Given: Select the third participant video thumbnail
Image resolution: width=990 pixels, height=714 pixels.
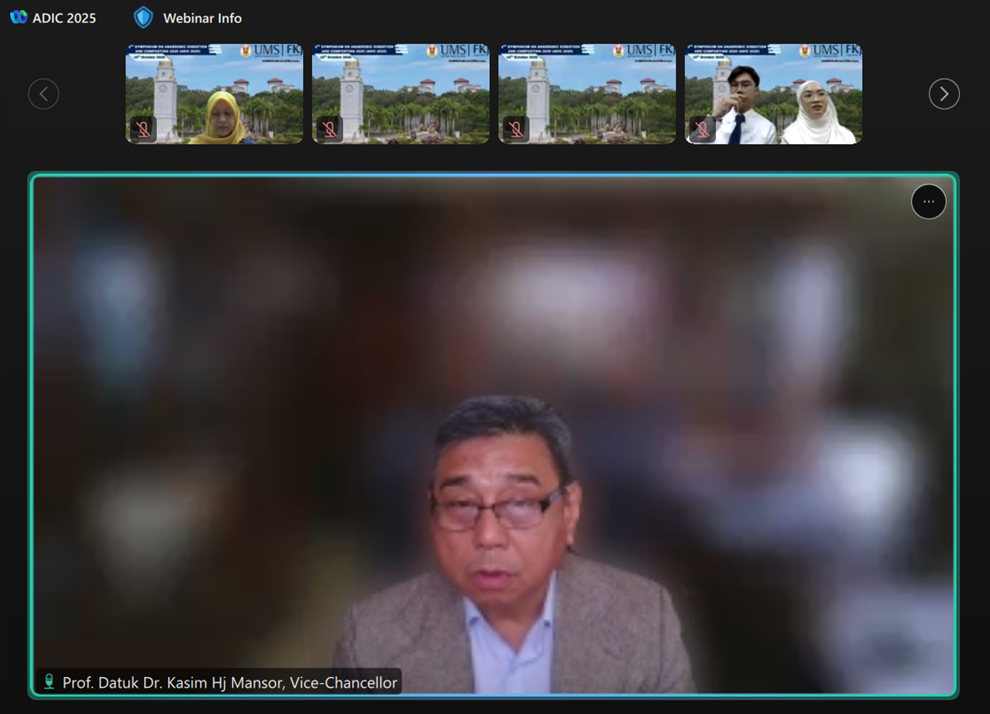Looking at the screenshot, I should click(587, 95).
